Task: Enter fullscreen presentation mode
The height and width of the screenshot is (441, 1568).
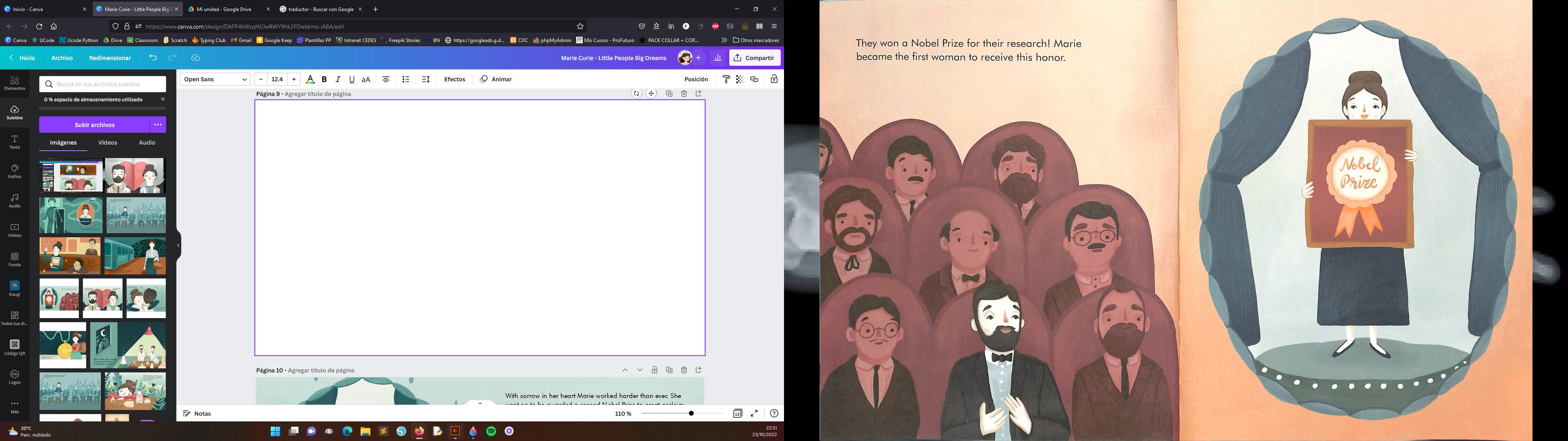Action: pyautogui.click(x=754, y=414)
